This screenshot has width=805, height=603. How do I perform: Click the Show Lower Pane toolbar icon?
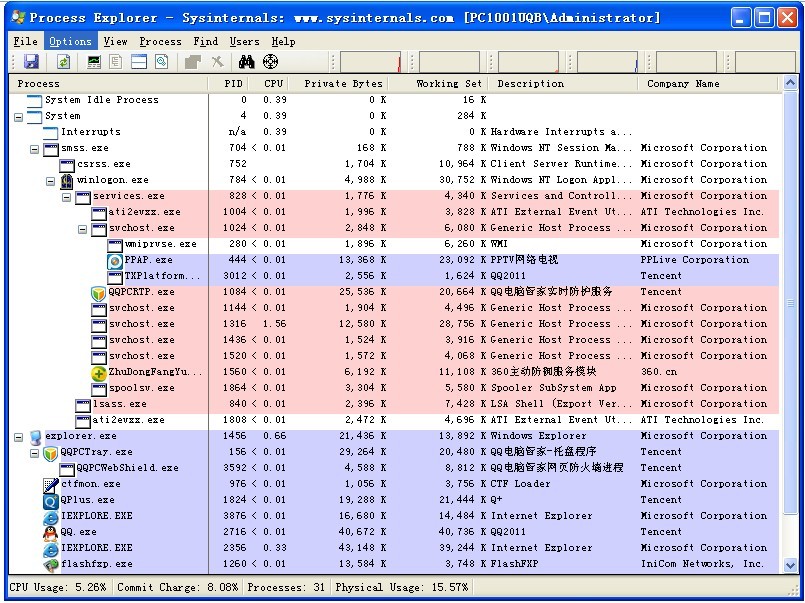pyautogui.click(x=139, y=62)
